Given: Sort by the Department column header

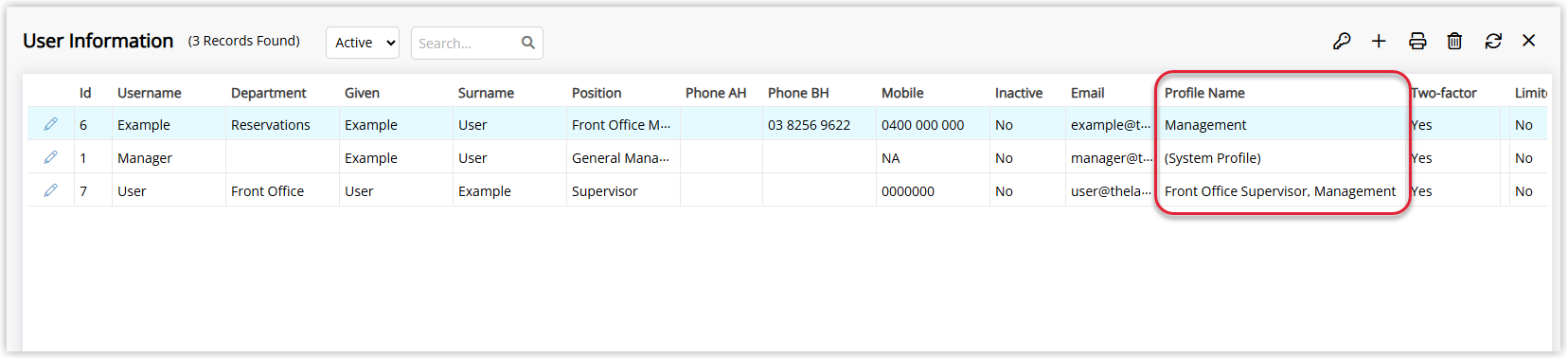Looking at the screenshot, I should point(269,93).
